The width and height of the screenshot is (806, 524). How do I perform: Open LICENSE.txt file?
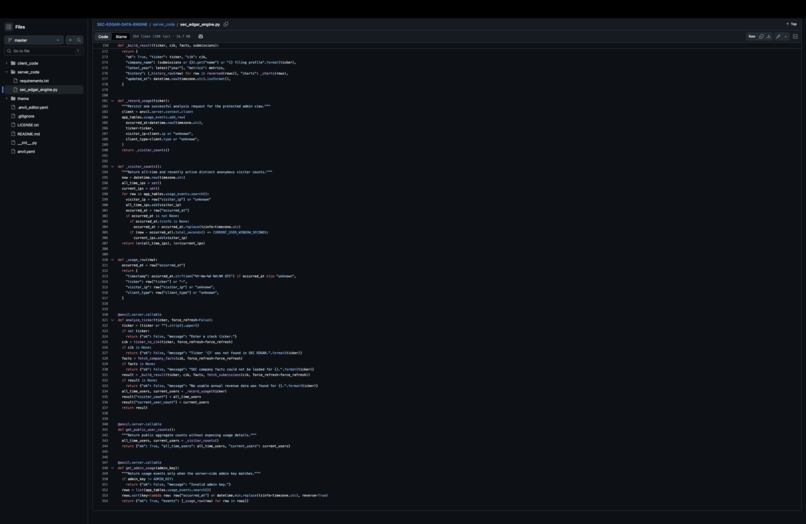[x=28, y=125]
